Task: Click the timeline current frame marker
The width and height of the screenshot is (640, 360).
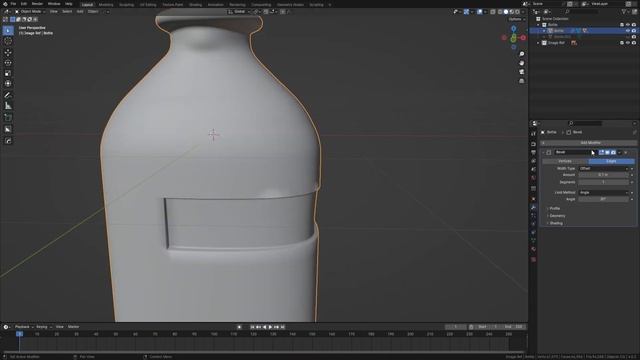Action: tap(19, 334)
